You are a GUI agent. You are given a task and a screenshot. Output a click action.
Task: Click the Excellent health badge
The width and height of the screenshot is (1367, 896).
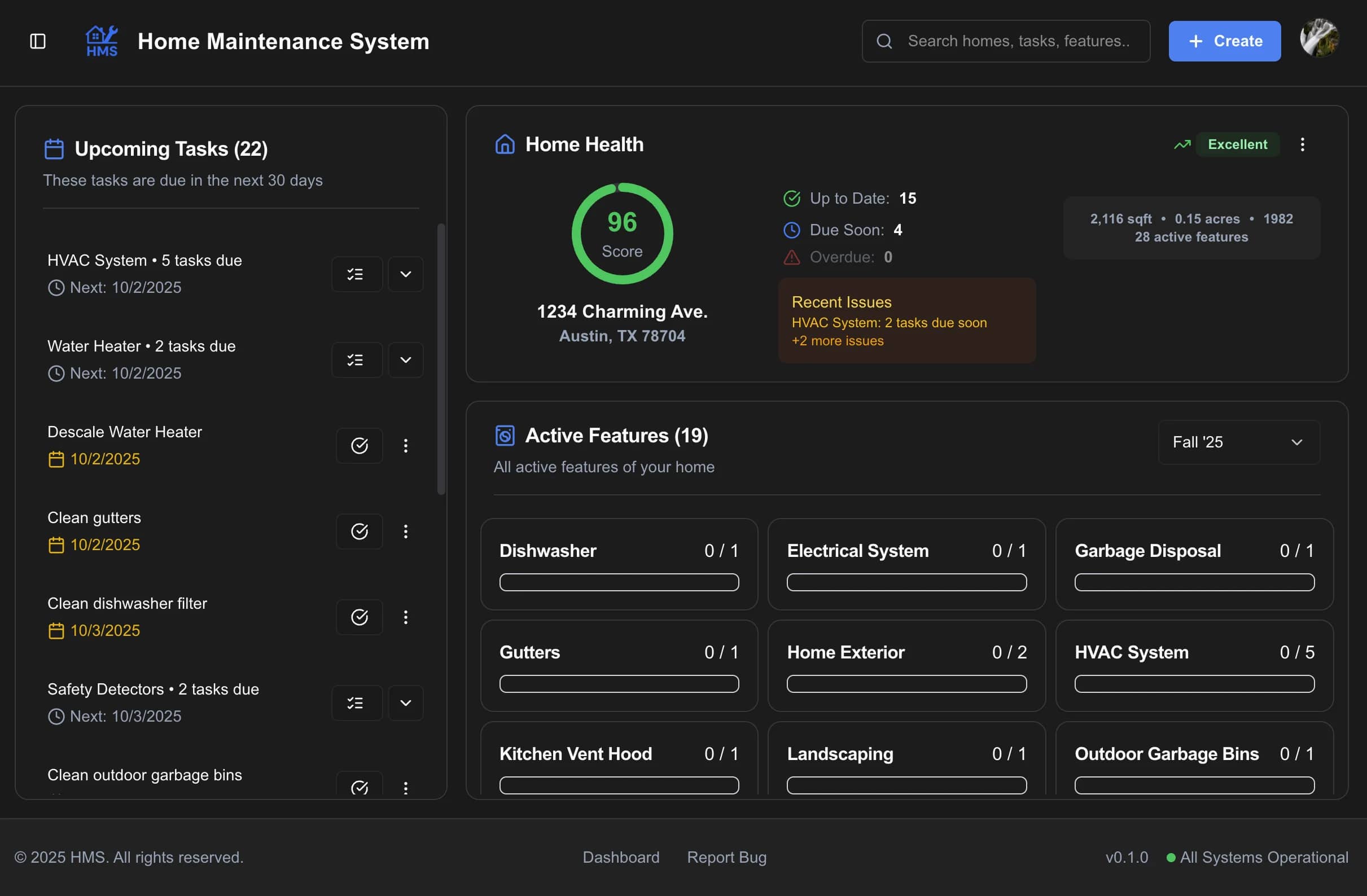pyautogui.click(x=1237, y=145)
